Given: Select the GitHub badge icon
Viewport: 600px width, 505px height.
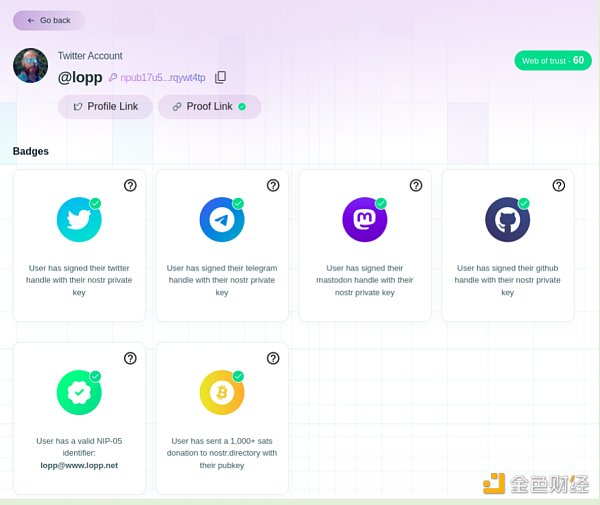Looking at the screenshot, I should click(x=507, y=220).
